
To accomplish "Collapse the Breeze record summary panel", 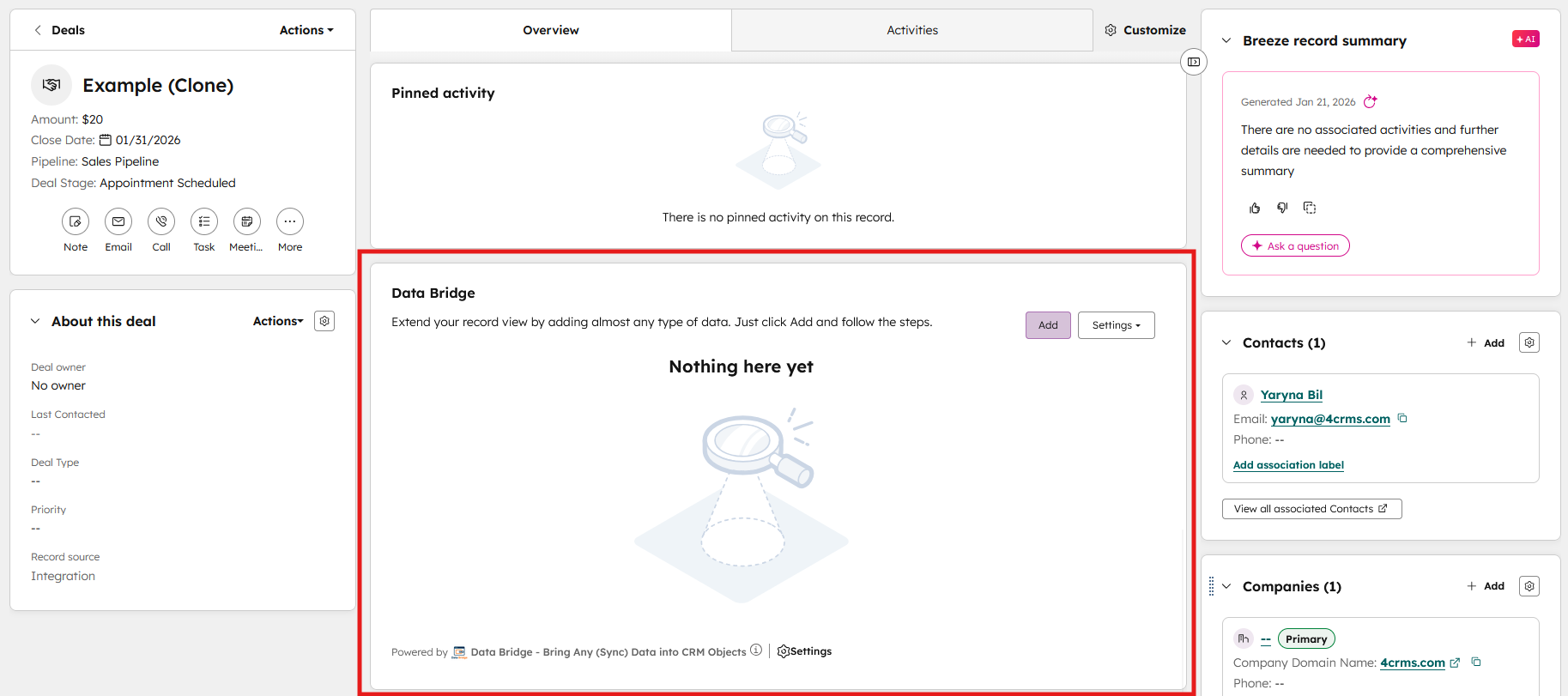I will [x=1226, y=40].
